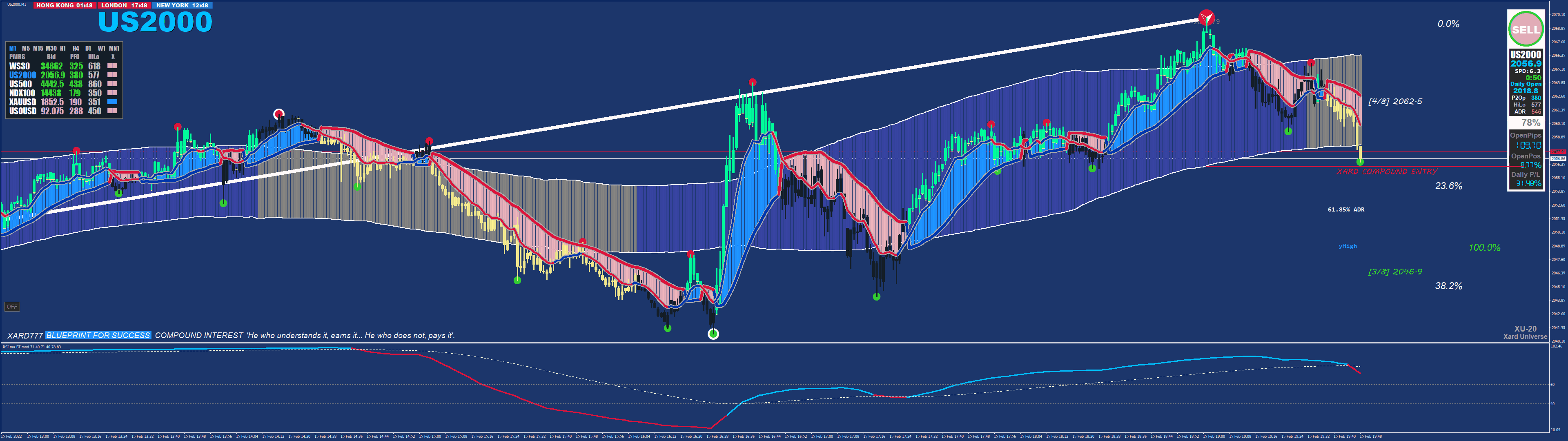
Task: Click the HONG KONG session clock
Action: click(65, 5)
